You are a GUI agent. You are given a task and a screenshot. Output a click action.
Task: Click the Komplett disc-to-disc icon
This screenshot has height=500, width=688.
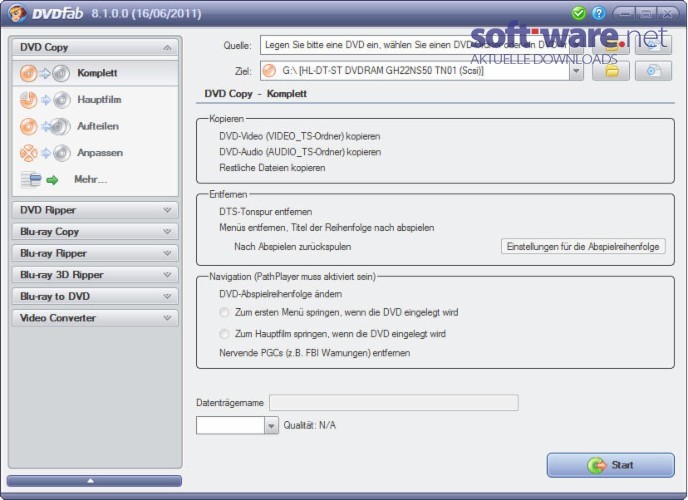point(45,73)
